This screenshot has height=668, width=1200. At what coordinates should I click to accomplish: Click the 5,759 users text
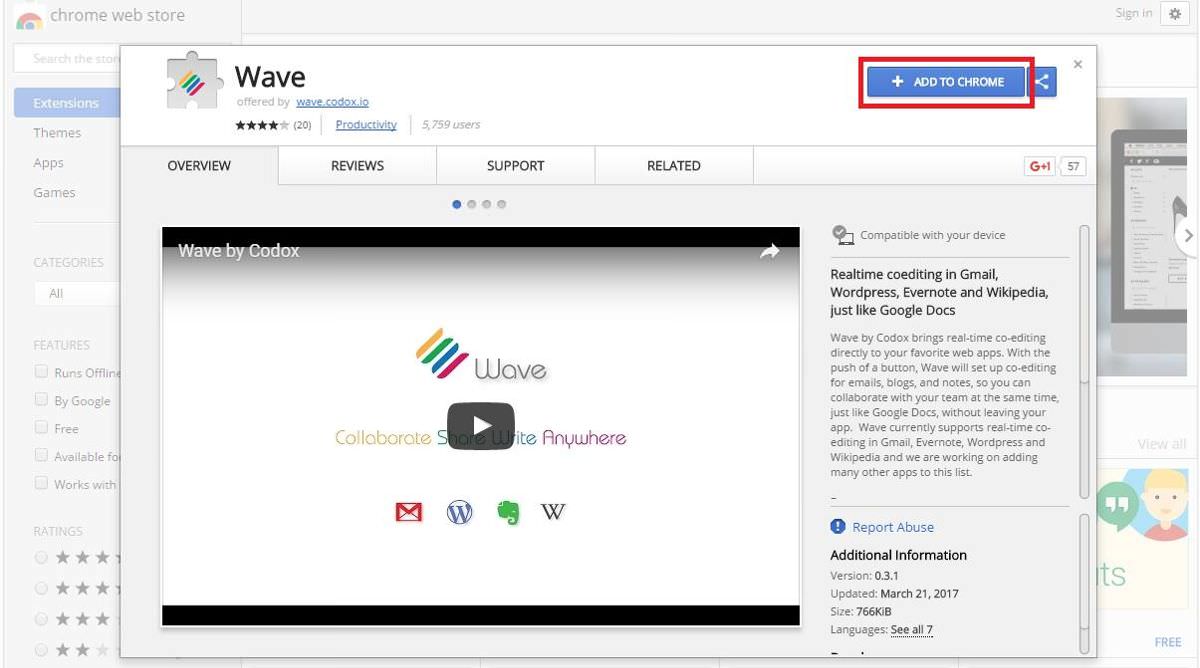451,125
